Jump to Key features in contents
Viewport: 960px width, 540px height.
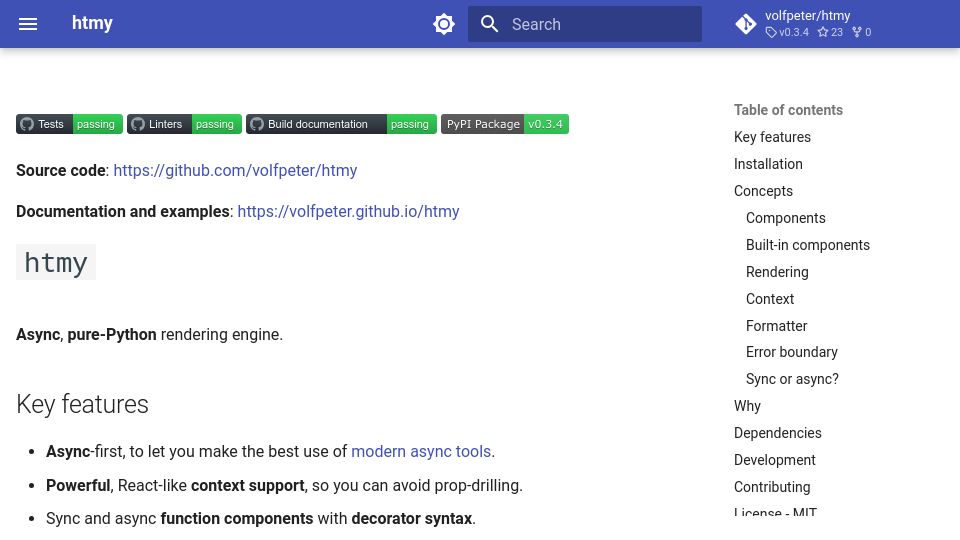pos(772,137)
